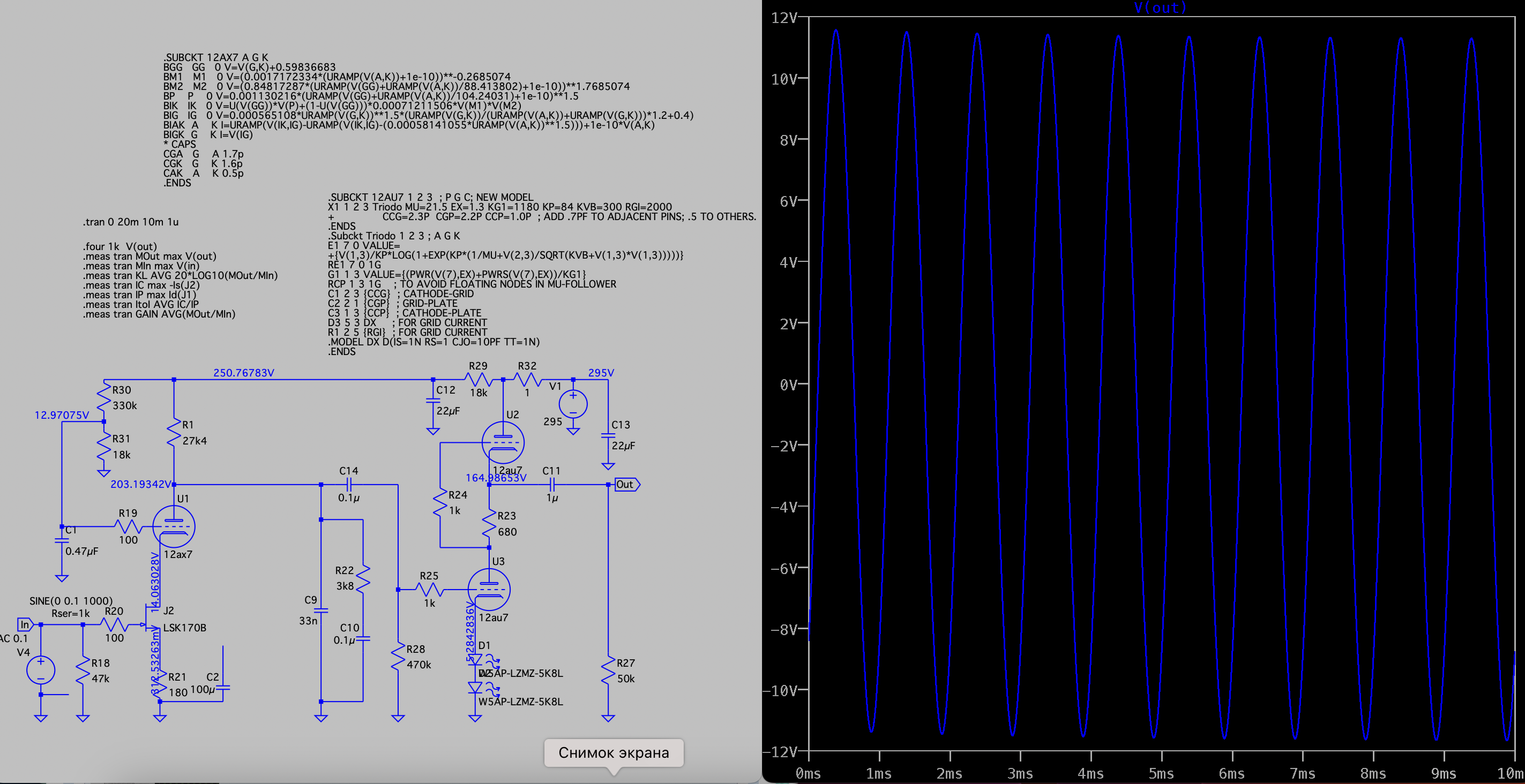Click the In input port flag
This screenshot has height=784, width=1525.
point(25,624)
